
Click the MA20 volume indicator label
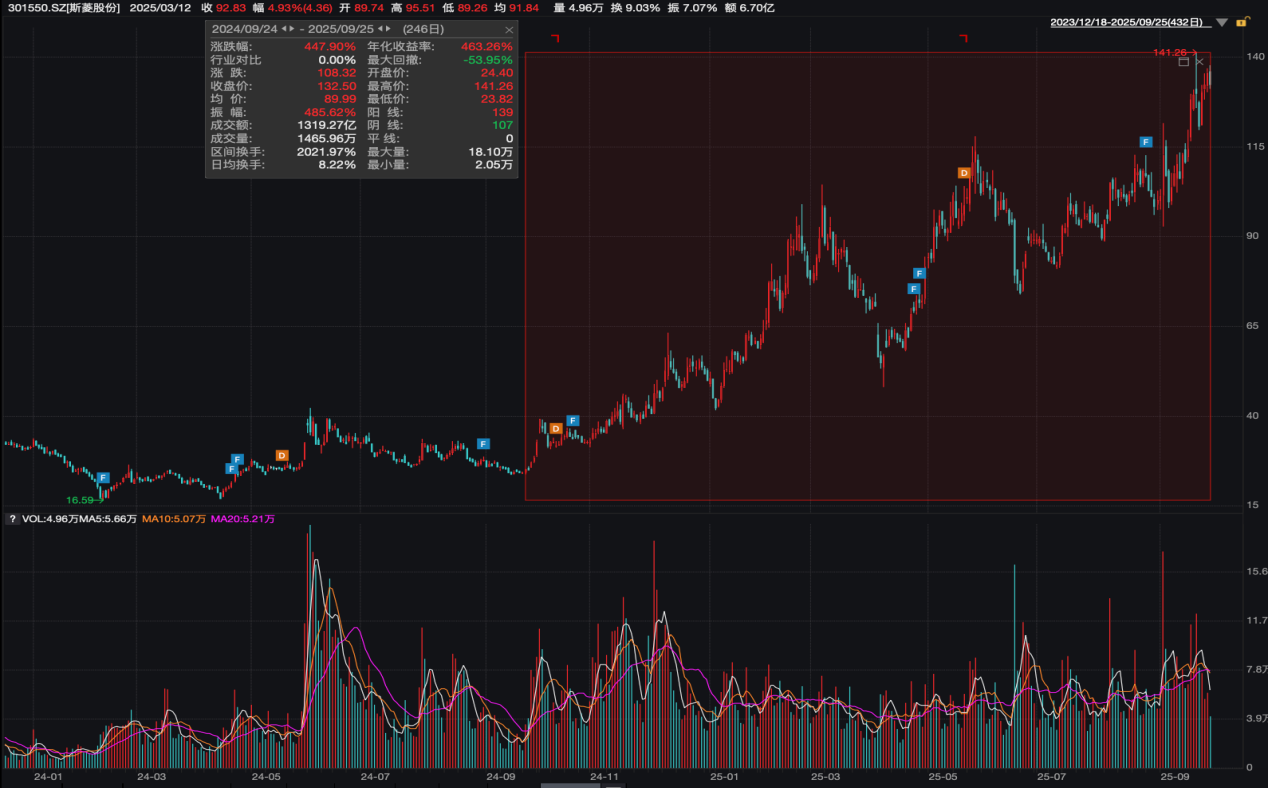[x=243, y=519]
